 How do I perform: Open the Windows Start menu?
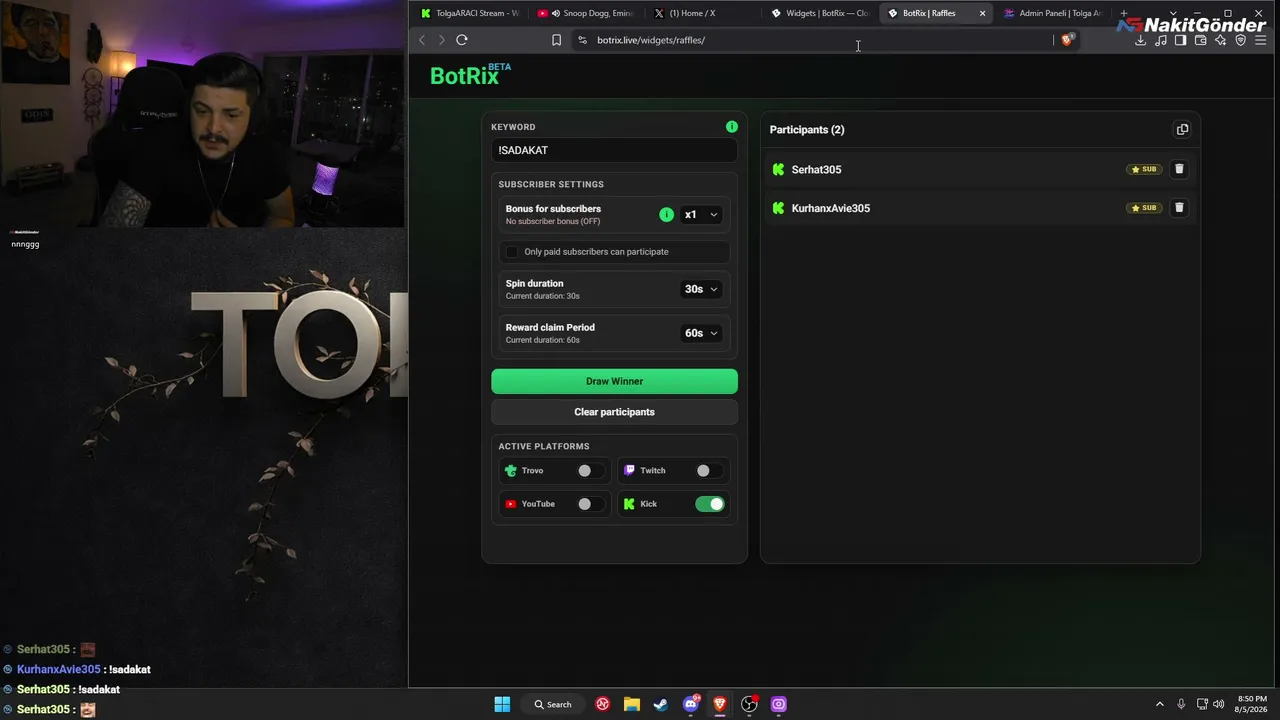(x=502, y=704)
